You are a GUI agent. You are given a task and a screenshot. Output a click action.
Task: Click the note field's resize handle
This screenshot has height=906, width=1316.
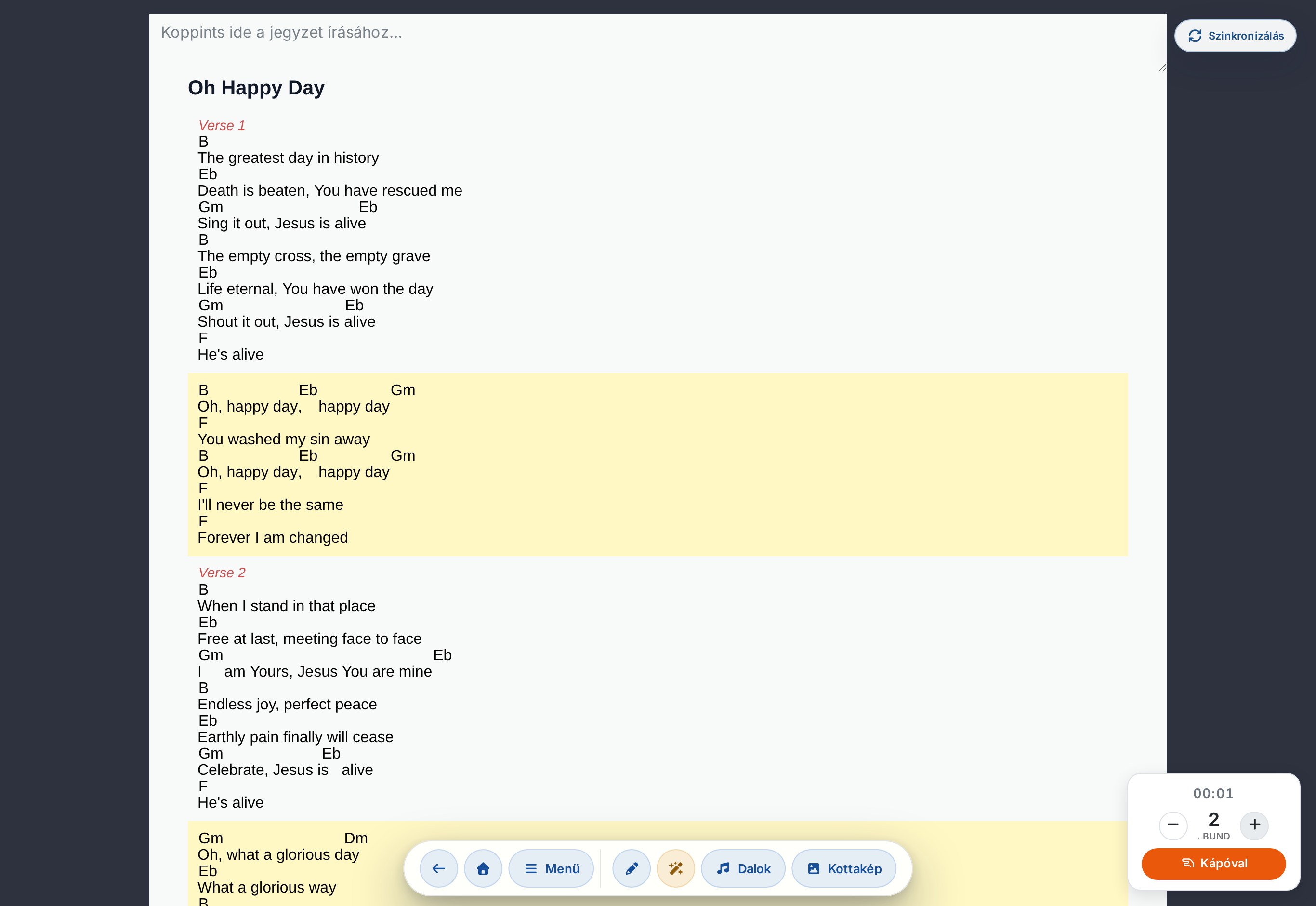1162,67
